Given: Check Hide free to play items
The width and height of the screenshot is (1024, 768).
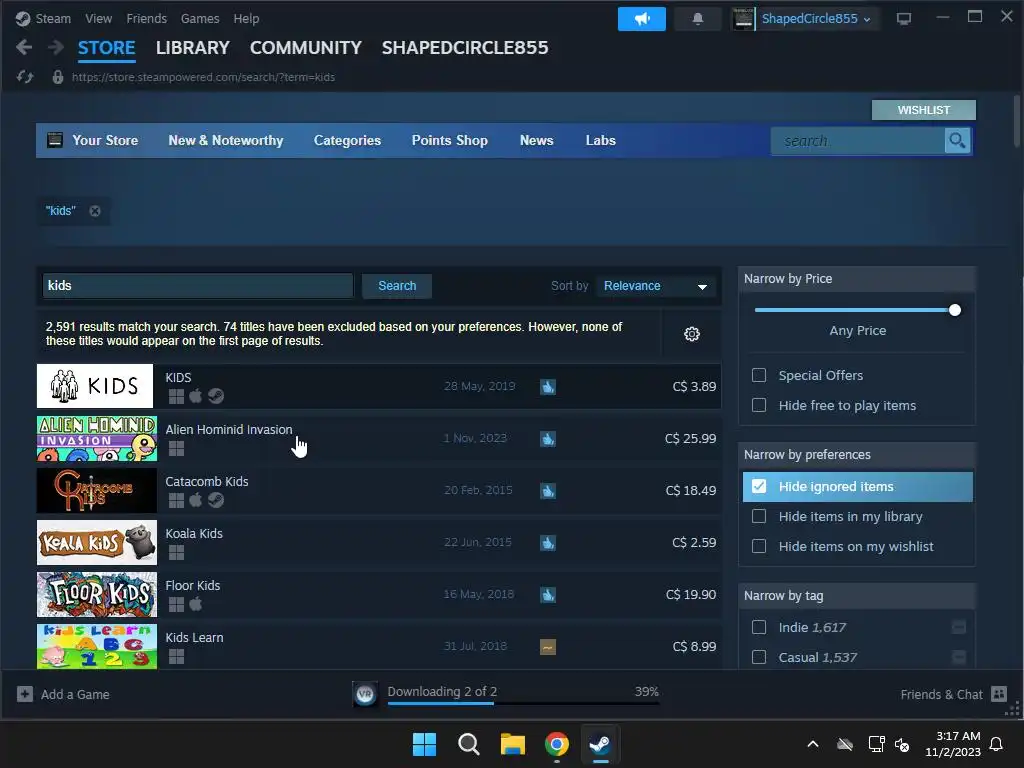Looking at the screenshot, I should [759, 406].
